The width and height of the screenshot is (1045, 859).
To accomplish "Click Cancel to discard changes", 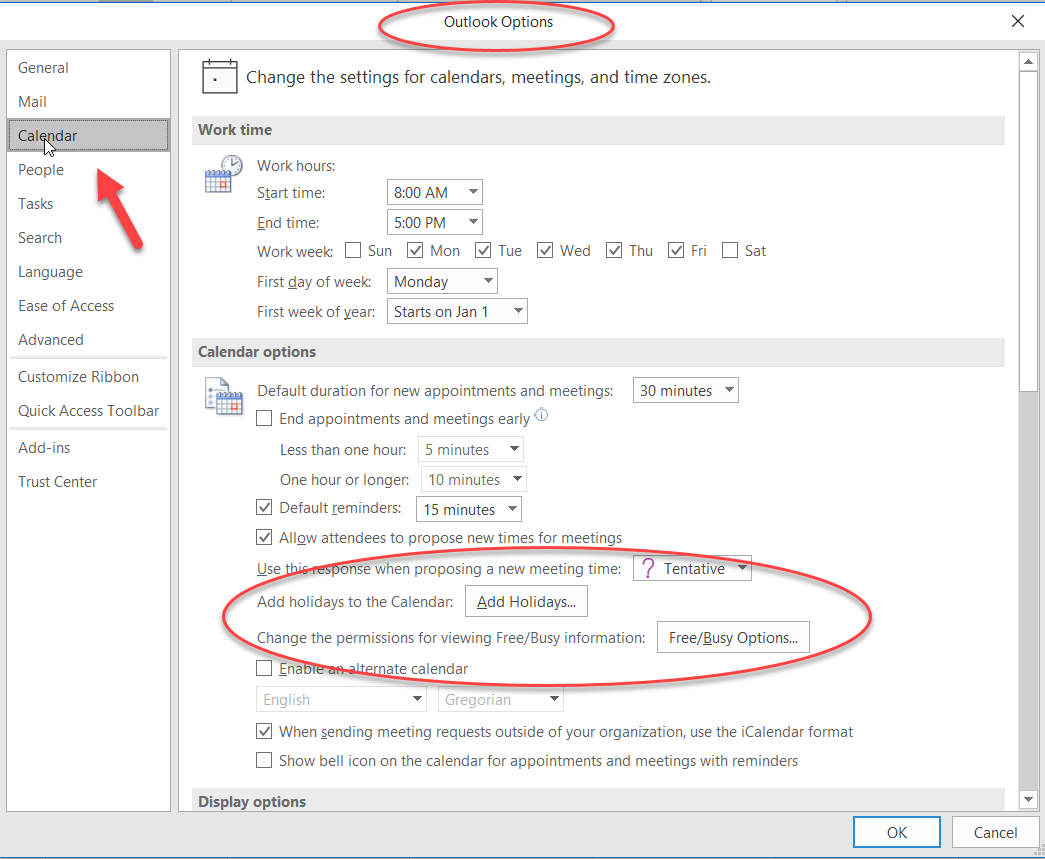I will pyautogui.click(x=995, y=832).
